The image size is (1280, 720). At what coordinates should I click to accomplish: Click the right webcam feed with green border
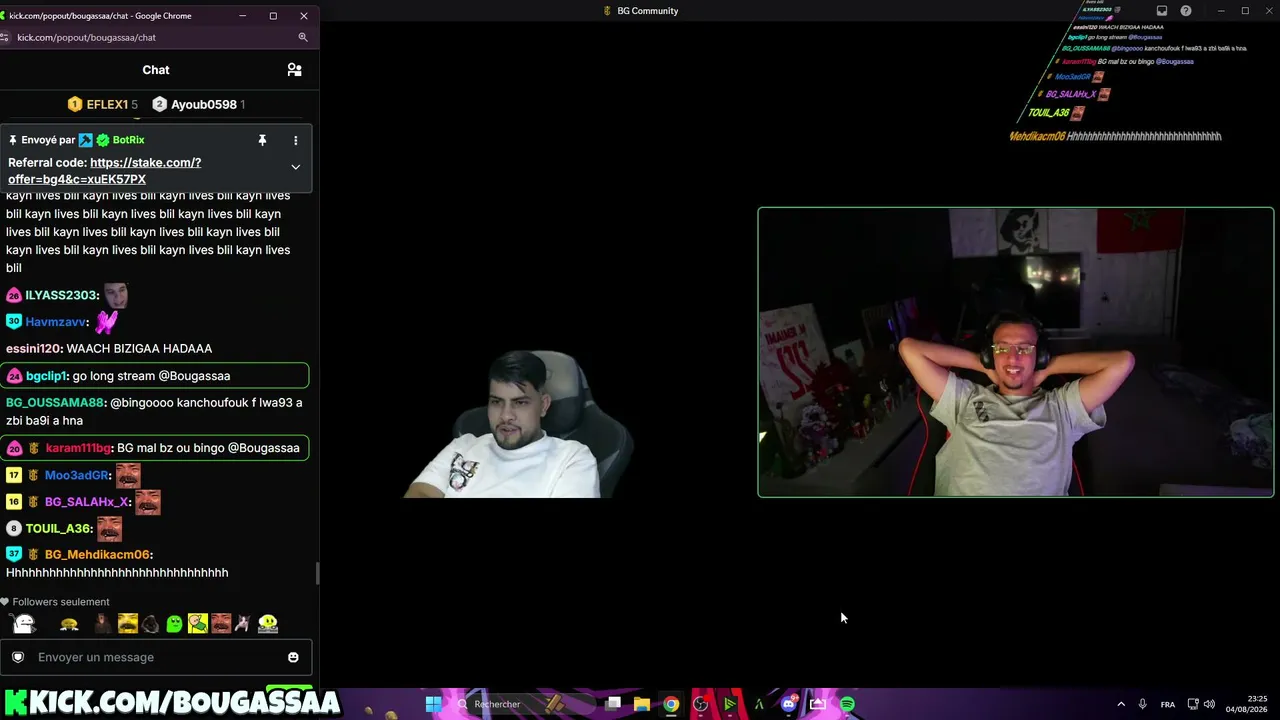click(x=1016, y=352)
